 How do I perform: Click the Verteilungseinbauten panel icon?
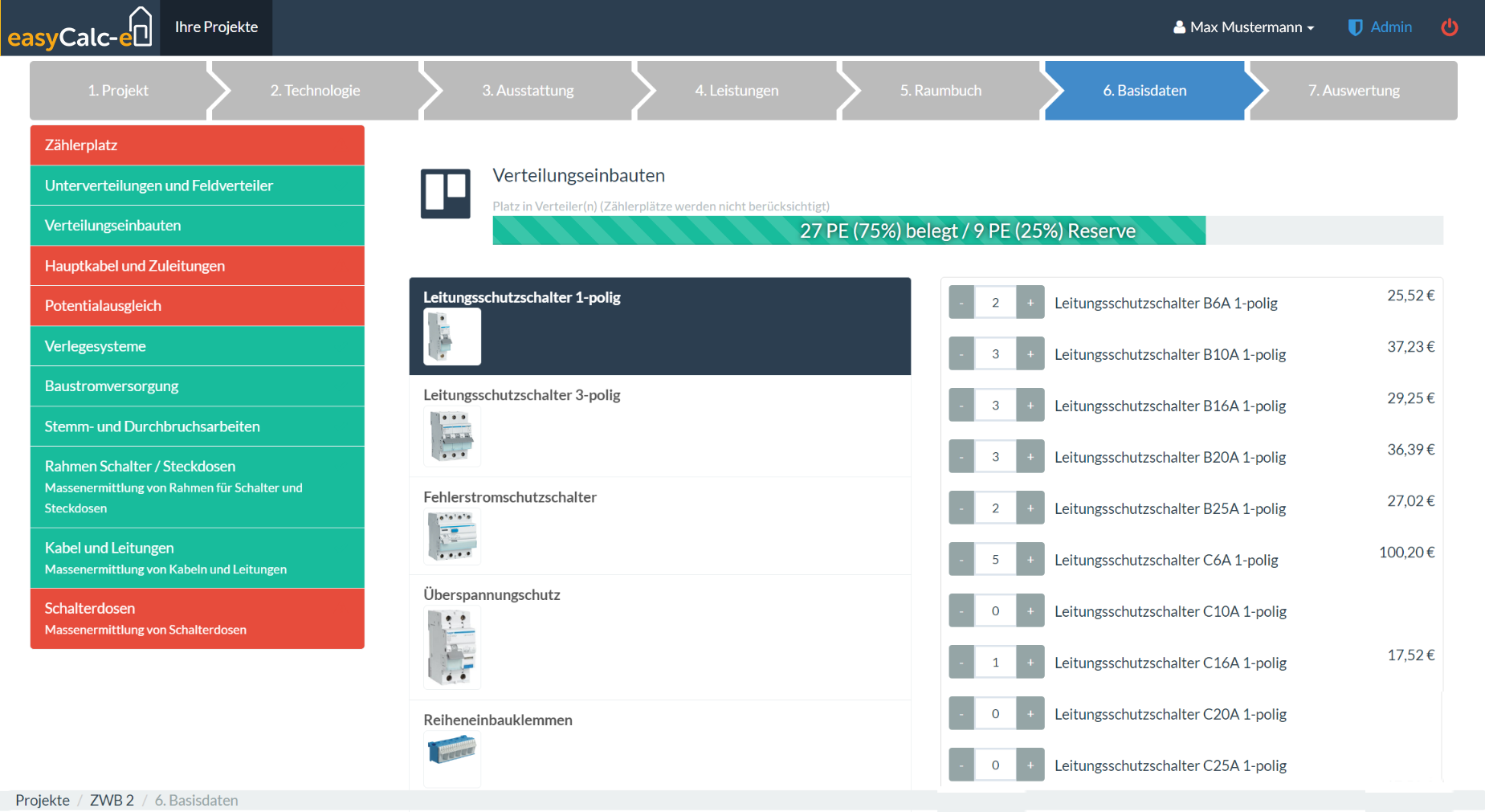pos(445,194)
